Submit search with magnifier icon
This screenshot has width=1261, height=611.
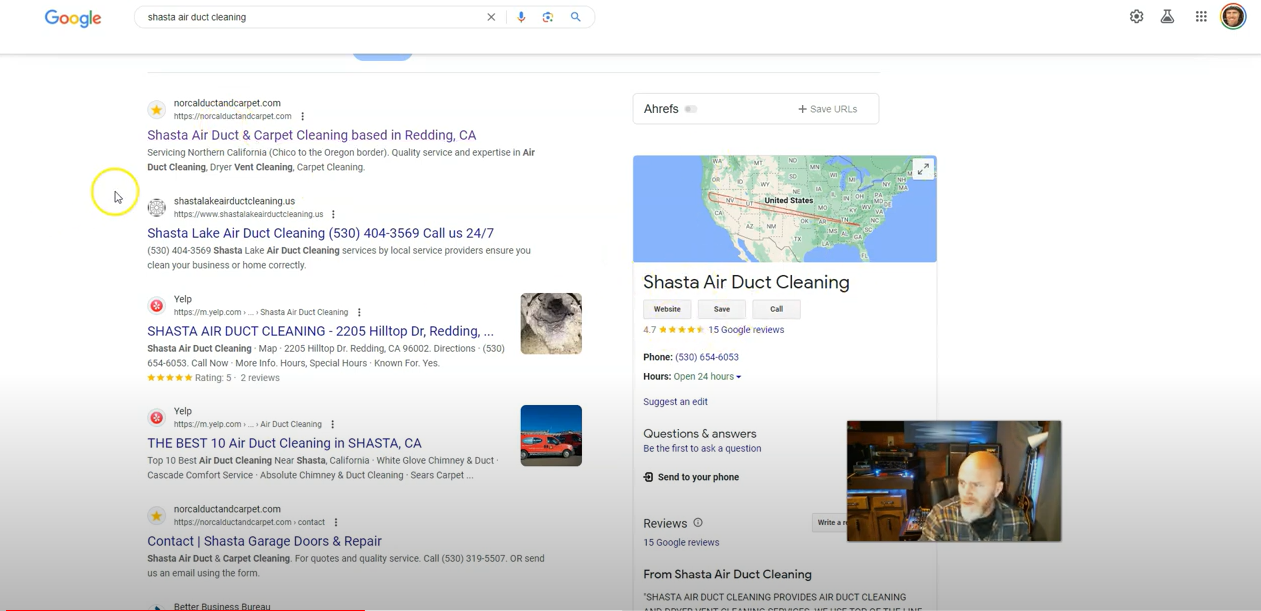[x=576, y=17]
